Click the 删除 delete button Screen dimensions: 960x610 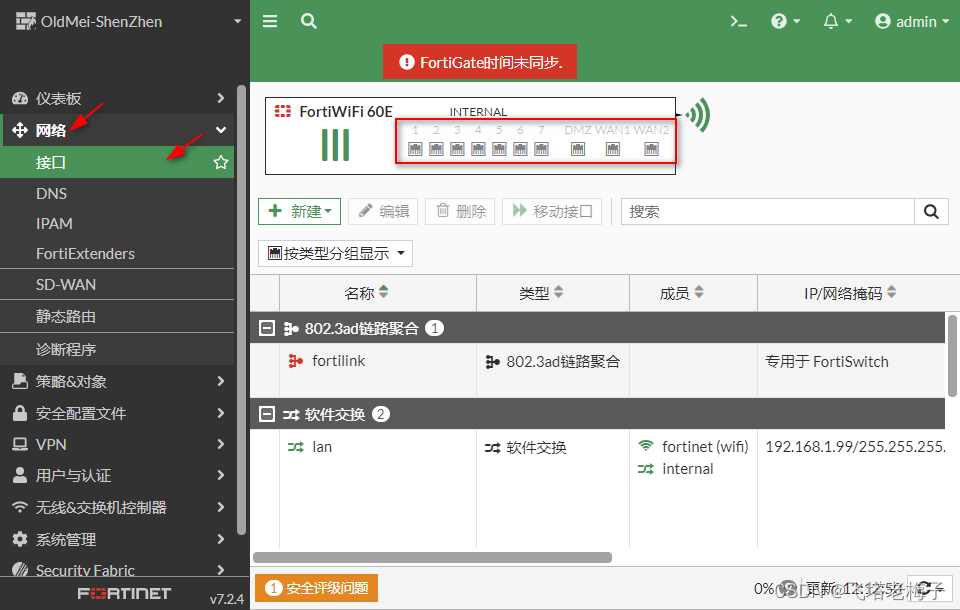[460, 211]
